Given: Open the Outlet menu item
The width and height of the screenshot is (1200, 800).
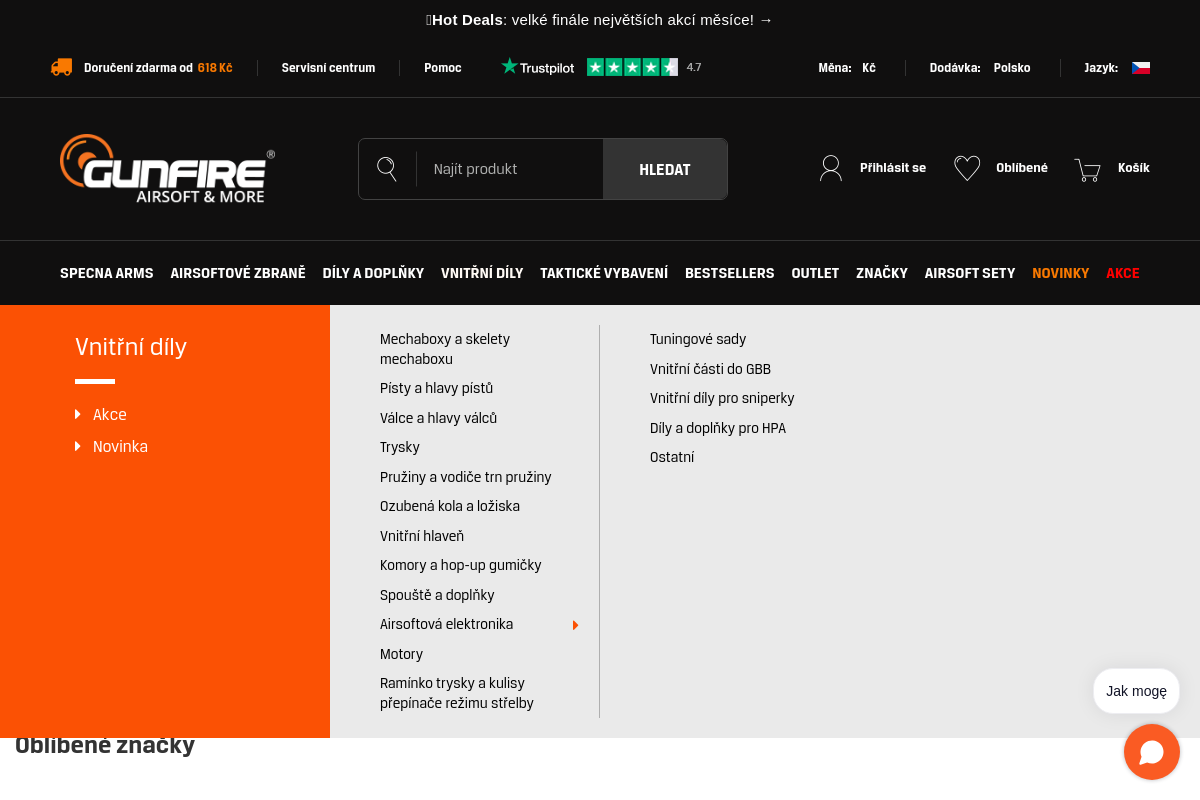Looking at the screenshot, I should tap(815, 273).
